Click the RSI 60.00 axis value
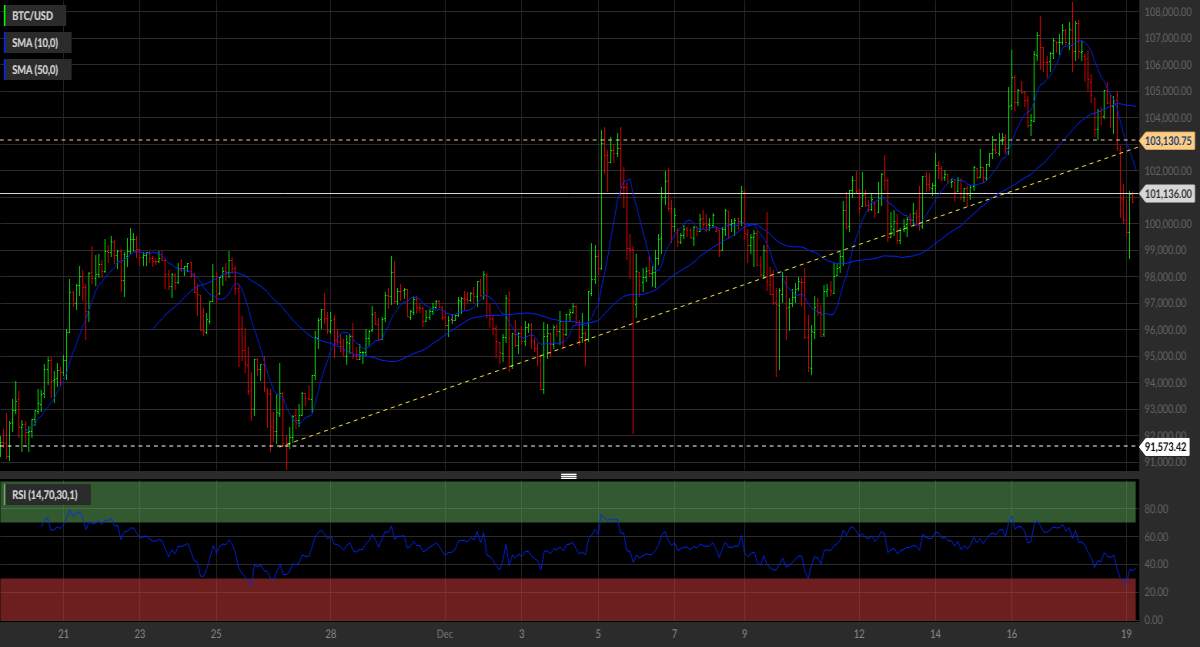The height and width of the screenshot is (647, 1200). tap(1157, 537)
